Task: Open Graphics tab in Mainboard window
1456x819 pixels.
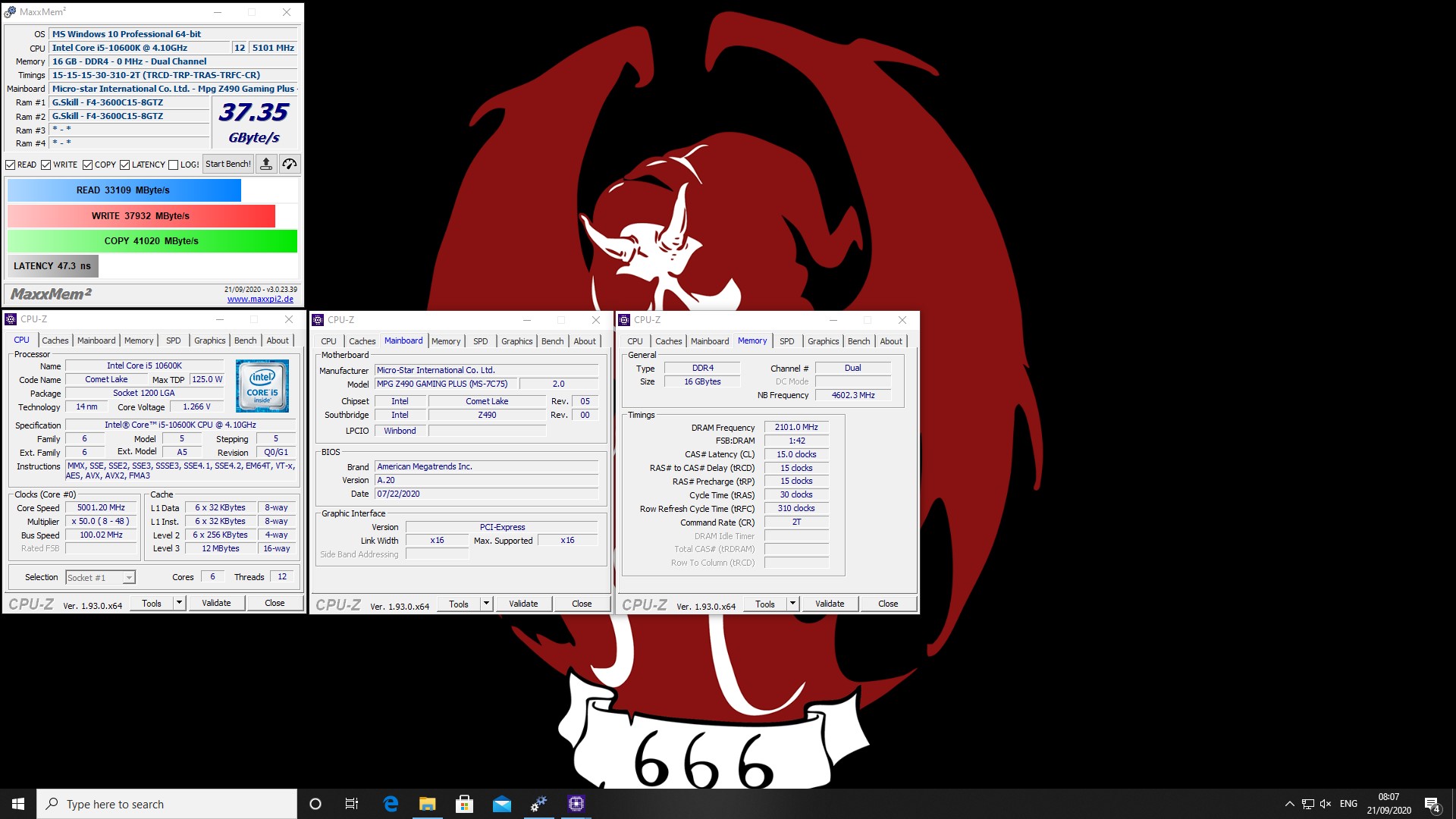Action: tap(517, 341)
